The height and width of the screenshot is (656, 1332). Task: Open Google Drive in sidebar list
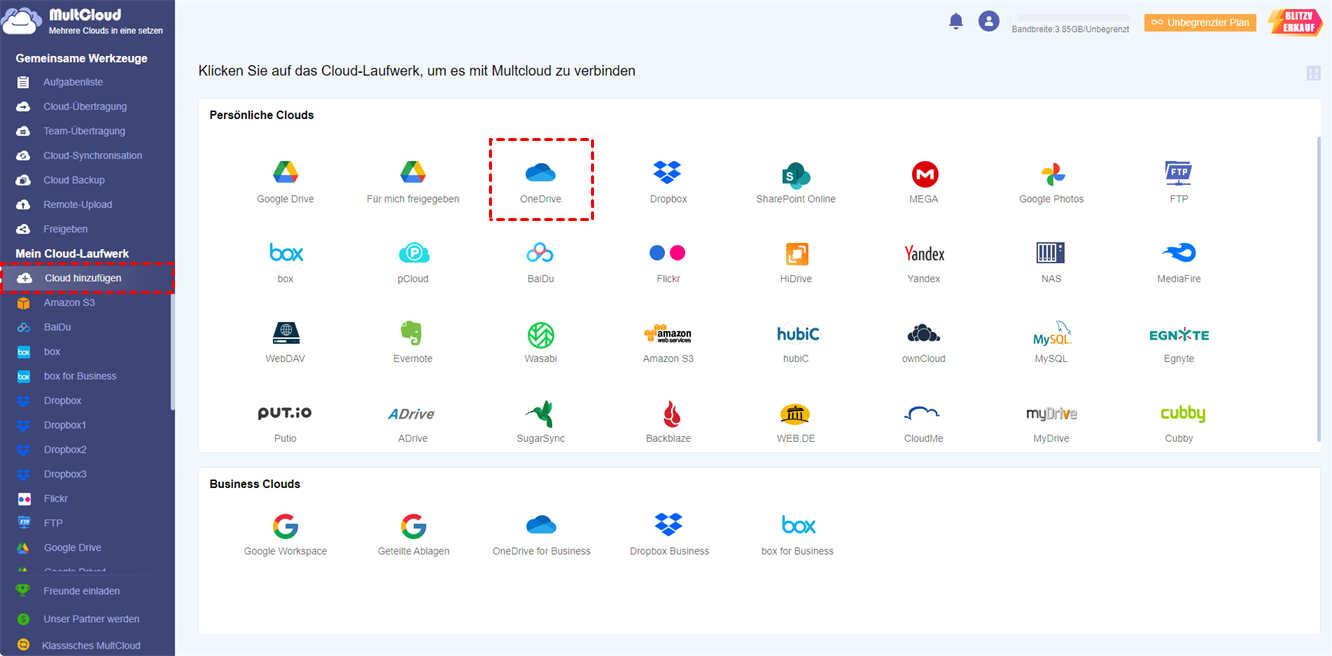point(72,548)
